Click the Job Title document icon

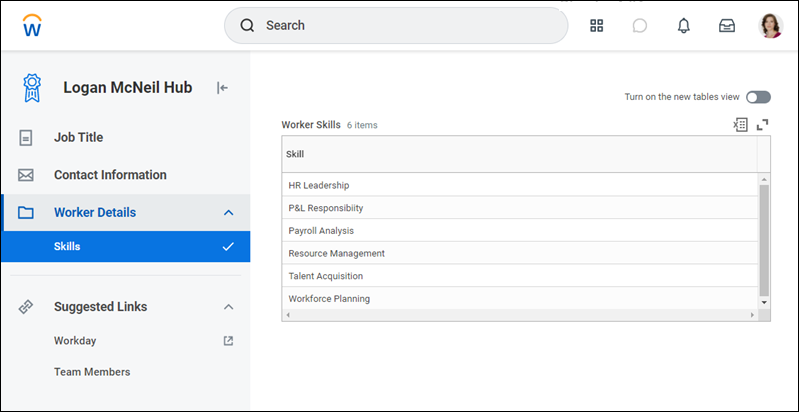[x=25, y=138]
